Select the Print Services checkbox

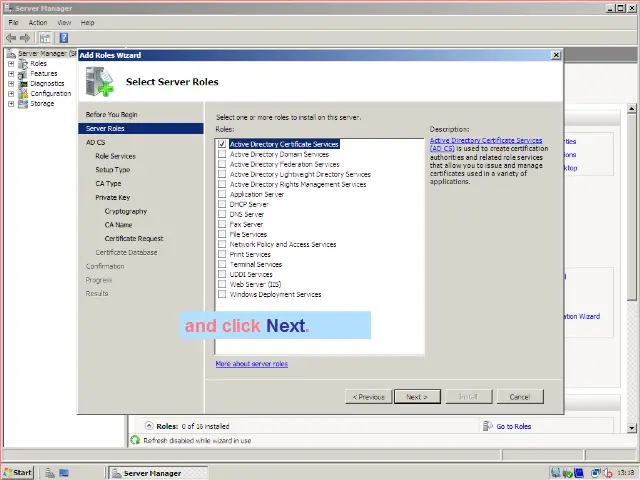tap(222, 254)
